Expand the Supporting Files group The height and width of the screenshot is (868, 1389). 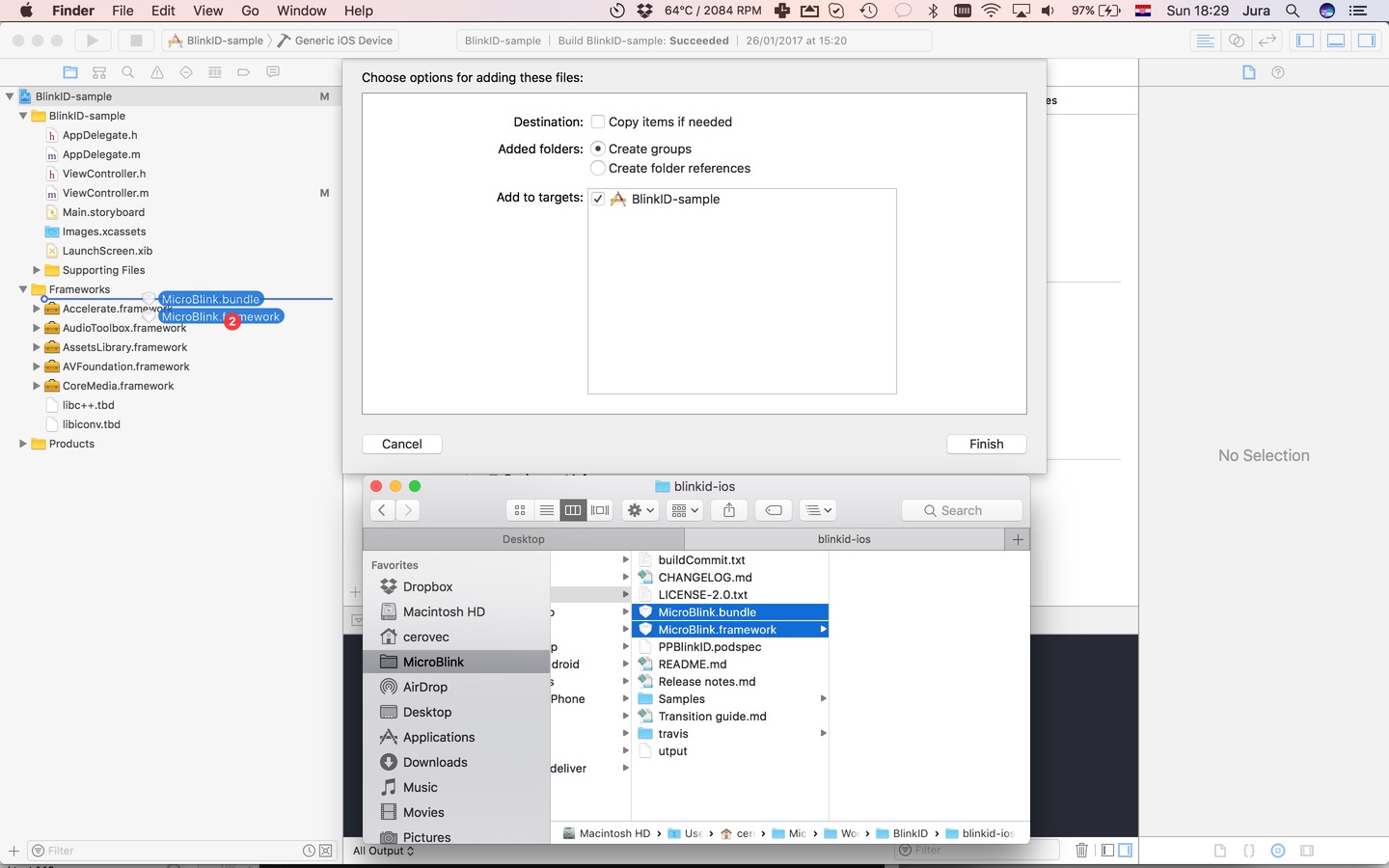[x=37, y=270]
